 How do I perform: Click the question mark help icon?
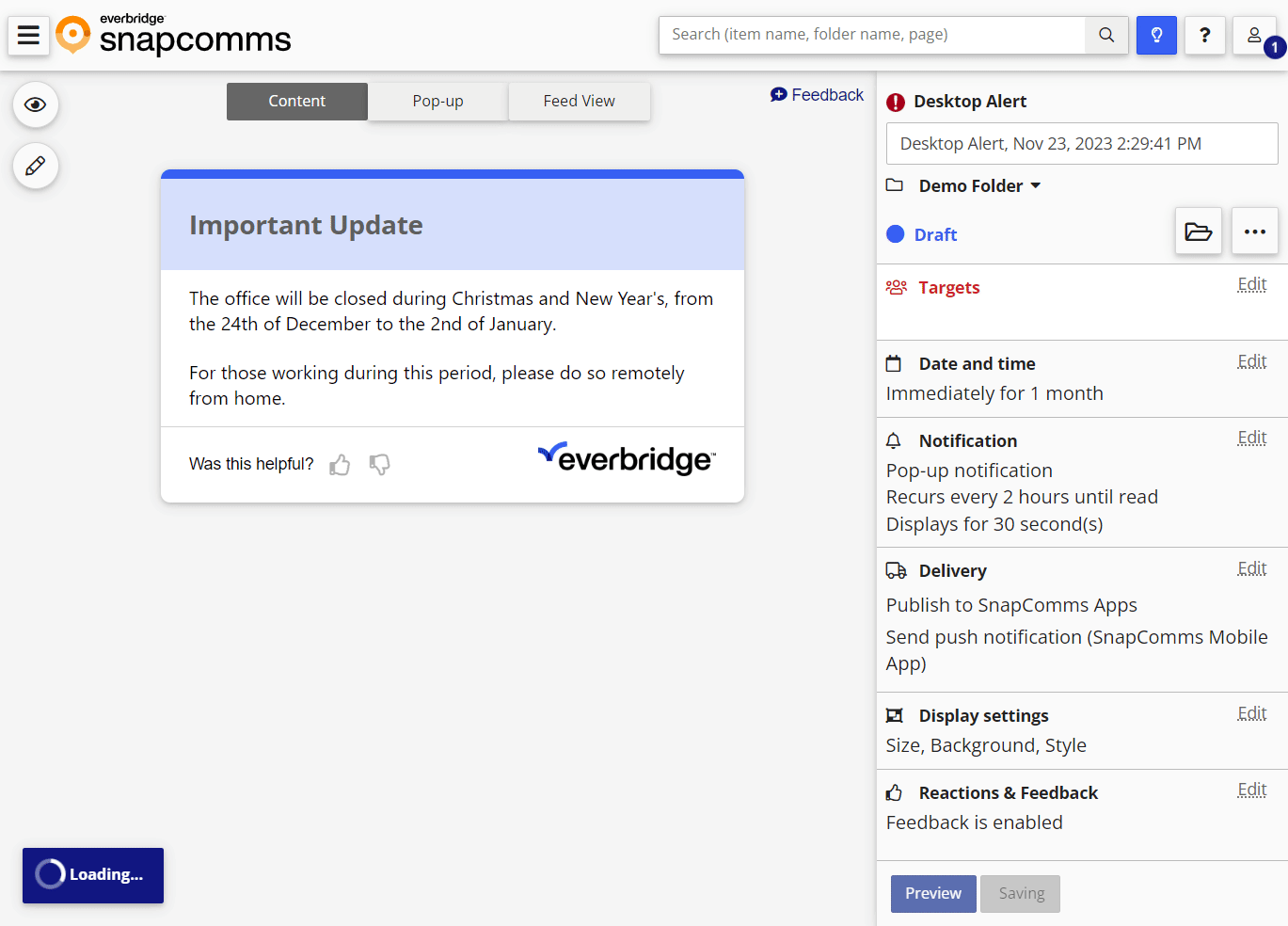[1204, 35]
